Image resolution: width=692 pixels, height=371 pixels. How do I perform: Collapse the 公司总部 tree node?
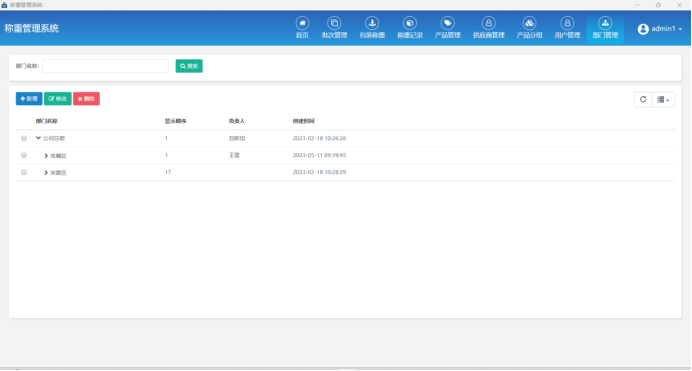point(38,138)
